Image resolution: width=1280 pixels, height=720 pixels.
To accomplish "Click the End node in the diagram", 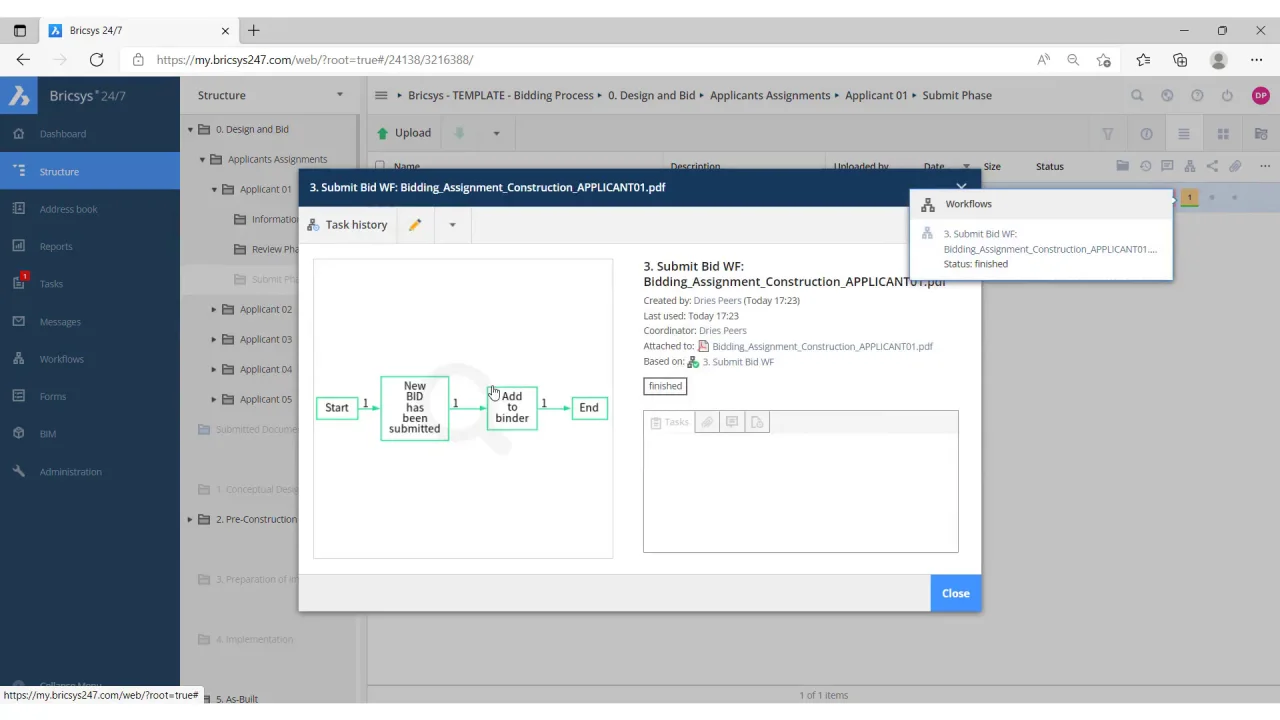I will [x=588, y=408].
